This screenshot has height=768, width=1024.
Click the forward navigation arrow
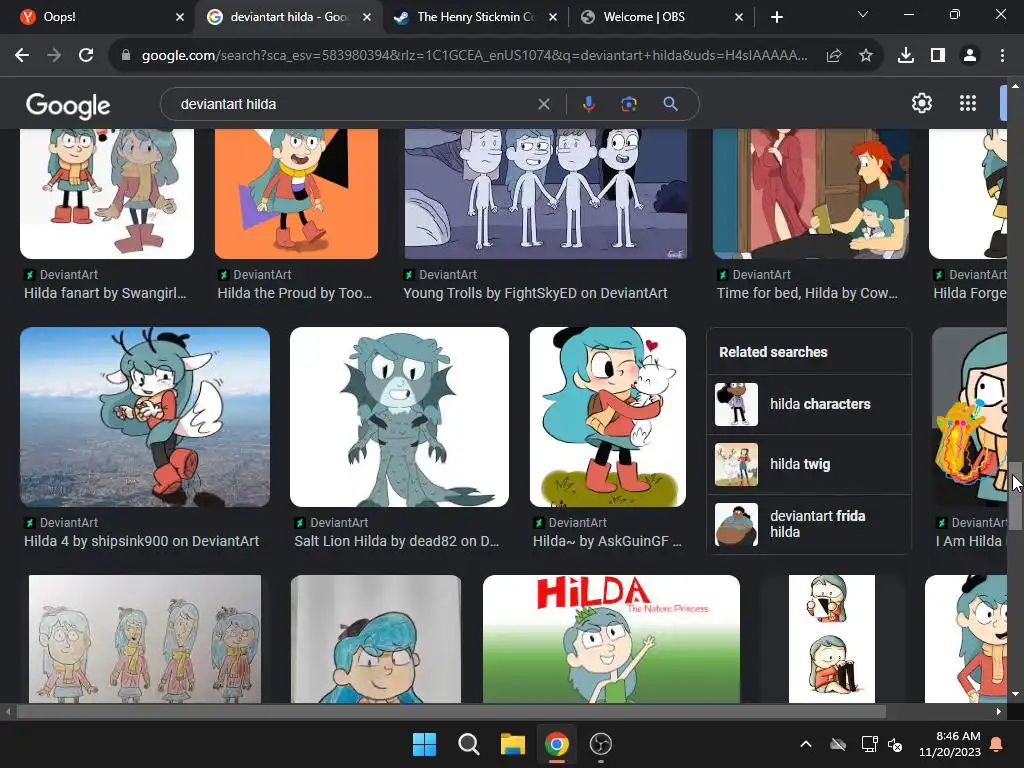click(54, 56)
